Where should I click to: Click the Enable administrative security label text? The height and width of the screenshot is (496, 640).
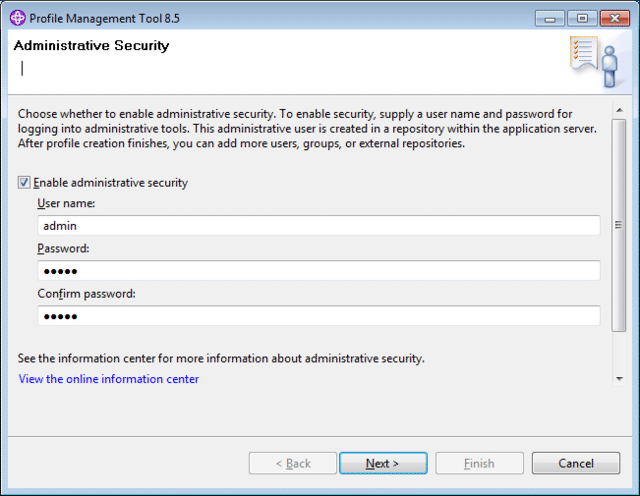pos(110,183)
